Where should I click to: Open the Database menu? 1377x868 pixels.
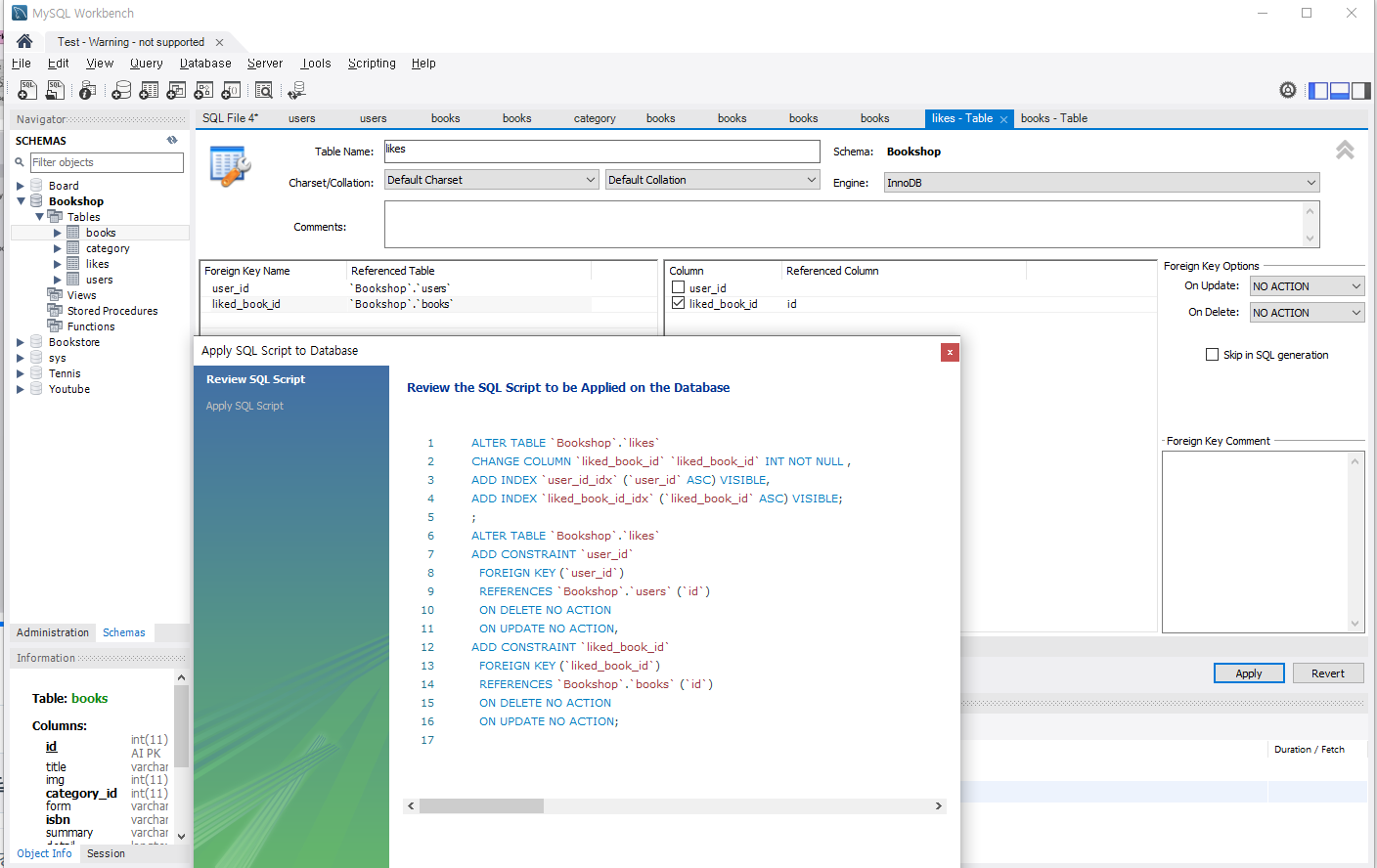pyautogui.click(x=205, y=64)
